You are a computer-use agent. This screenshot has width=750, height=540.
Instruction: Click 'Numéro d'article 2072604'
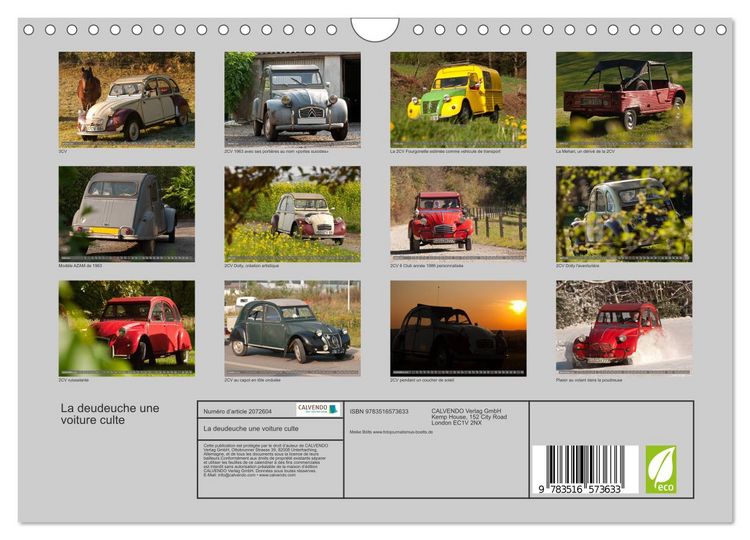coord(237,411)
